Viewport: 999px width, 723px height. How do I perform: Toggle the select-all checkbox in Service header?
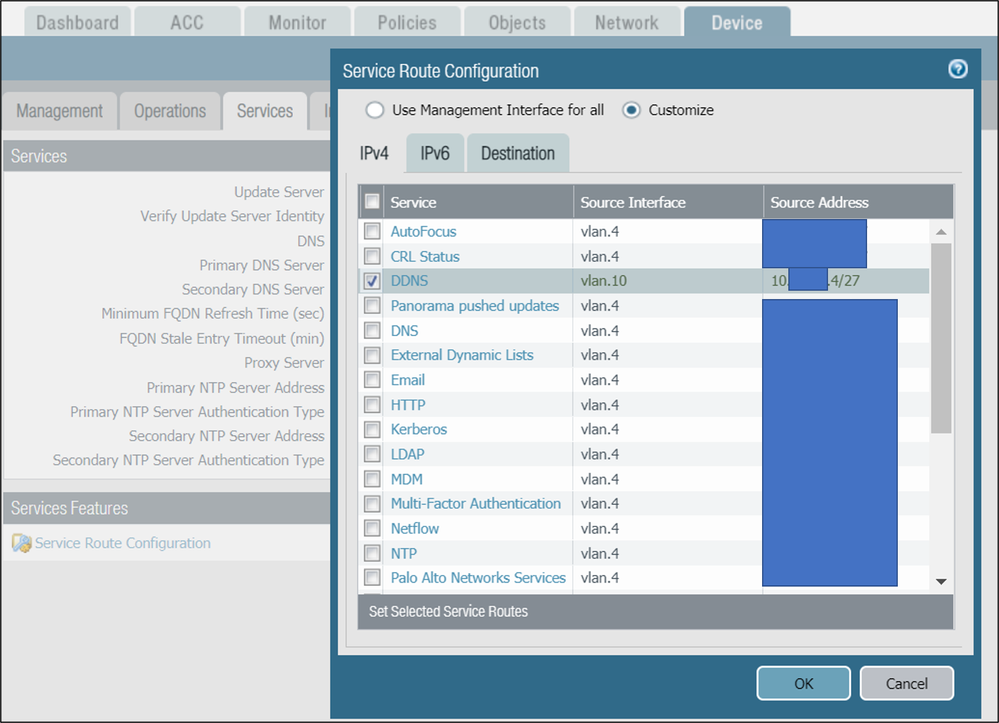pos(372,202)
